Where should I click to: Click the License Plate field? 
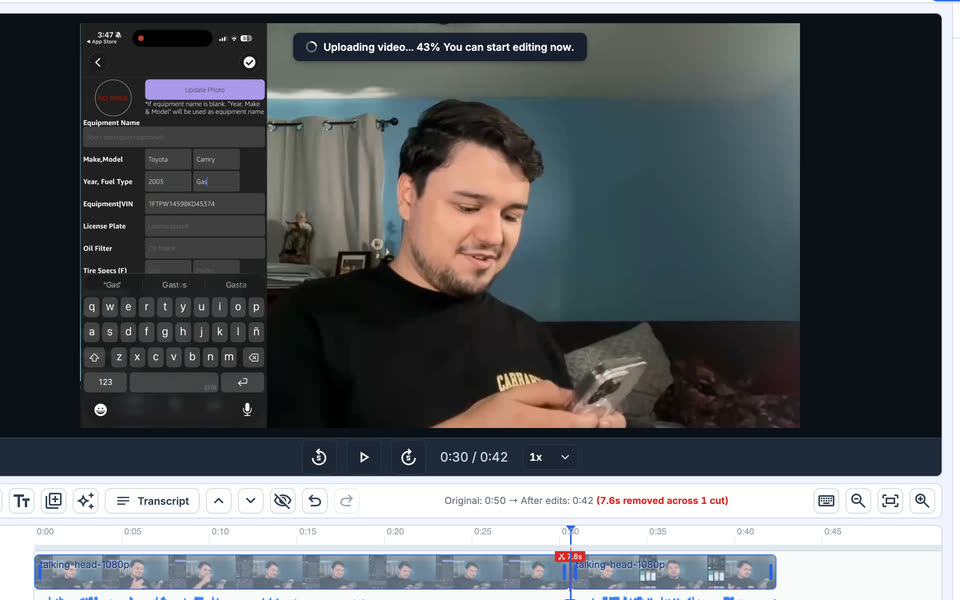204,226
